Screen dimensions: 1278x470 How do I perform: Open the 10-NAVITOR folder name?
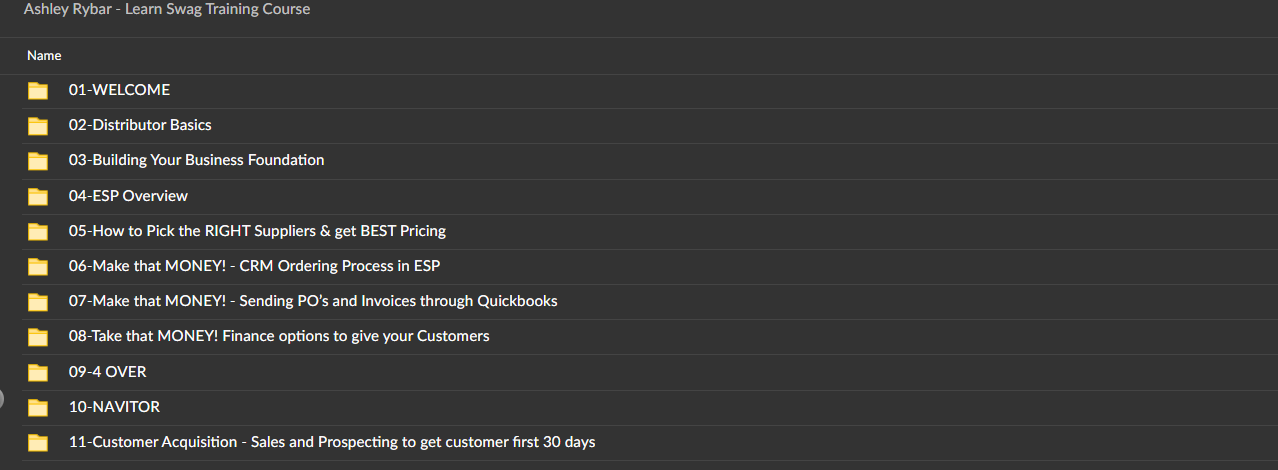click(114, 407)
